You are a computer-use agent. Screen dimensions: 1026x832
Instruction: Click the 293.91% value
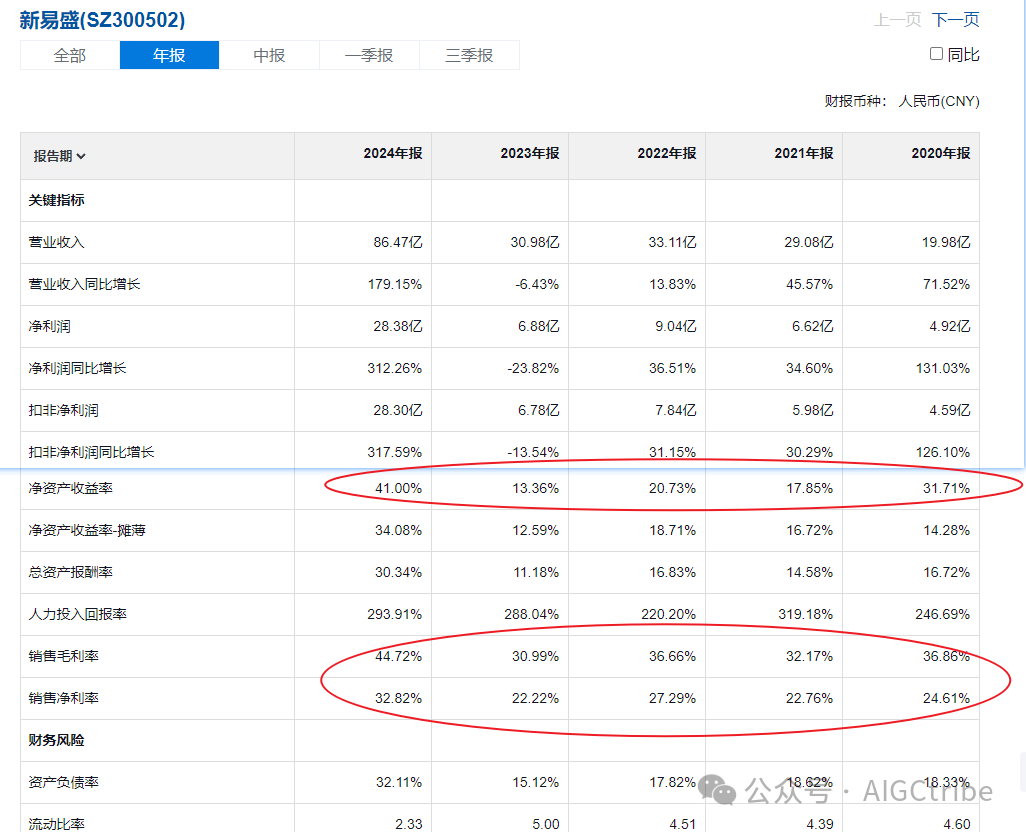[395, 614]
